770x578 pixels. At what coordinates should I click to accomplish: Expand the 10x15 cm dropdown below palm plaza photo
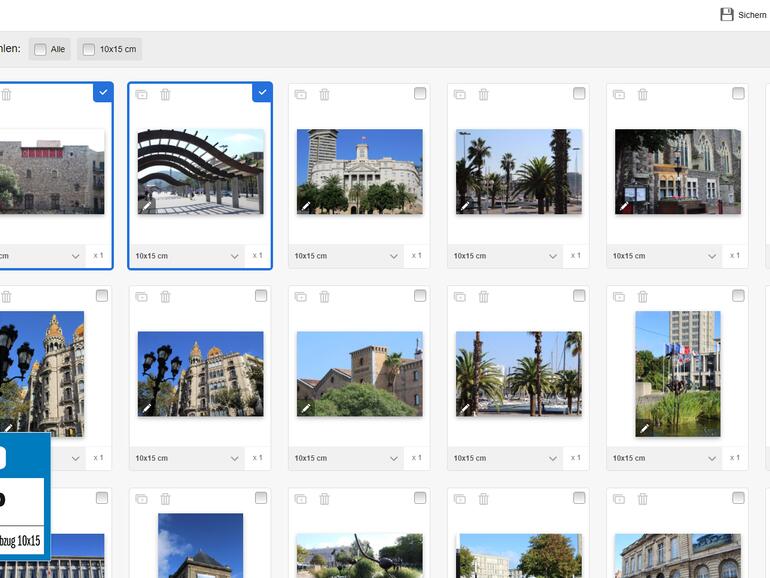[x=506, y=256]
